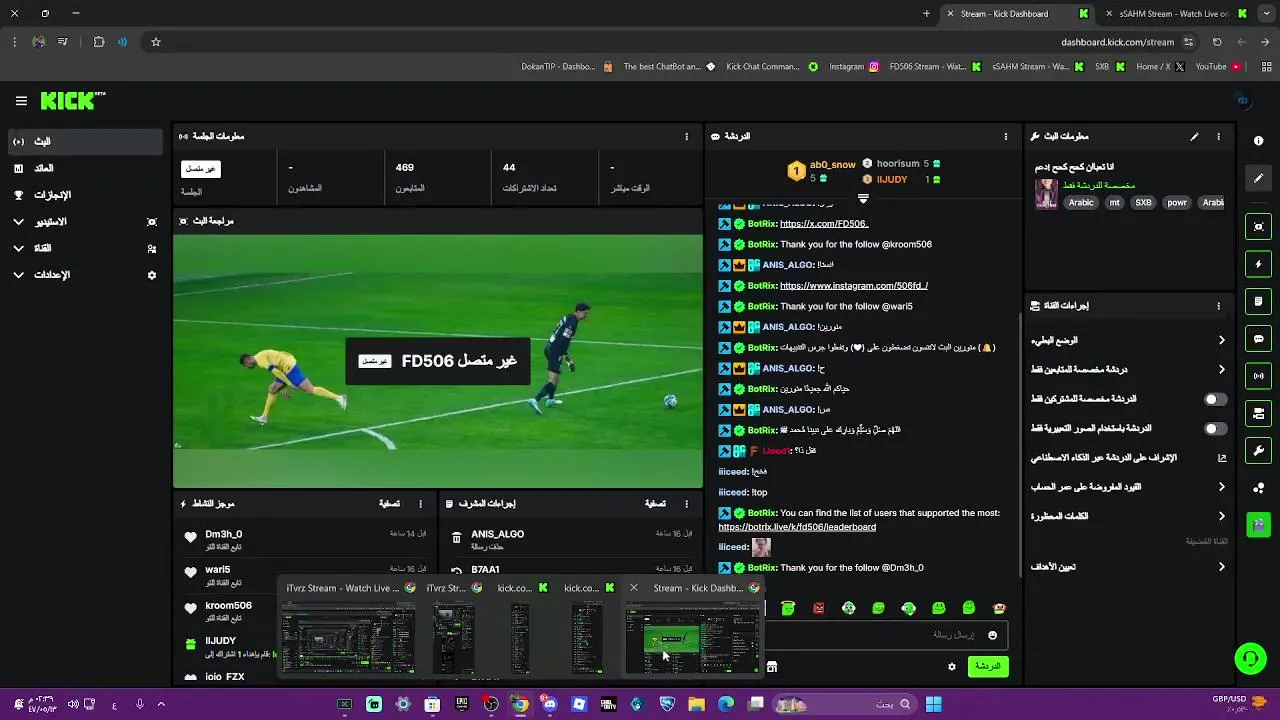Open the green support headset bubble
The image size is (1280, 720).
(x=1250, y=658)
